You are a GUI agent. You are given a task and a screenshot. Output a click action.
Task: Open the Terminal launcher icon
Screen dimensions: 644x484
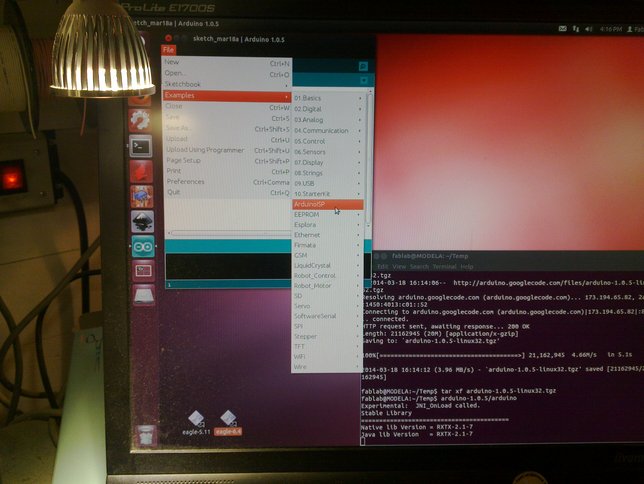coord(141,146)
